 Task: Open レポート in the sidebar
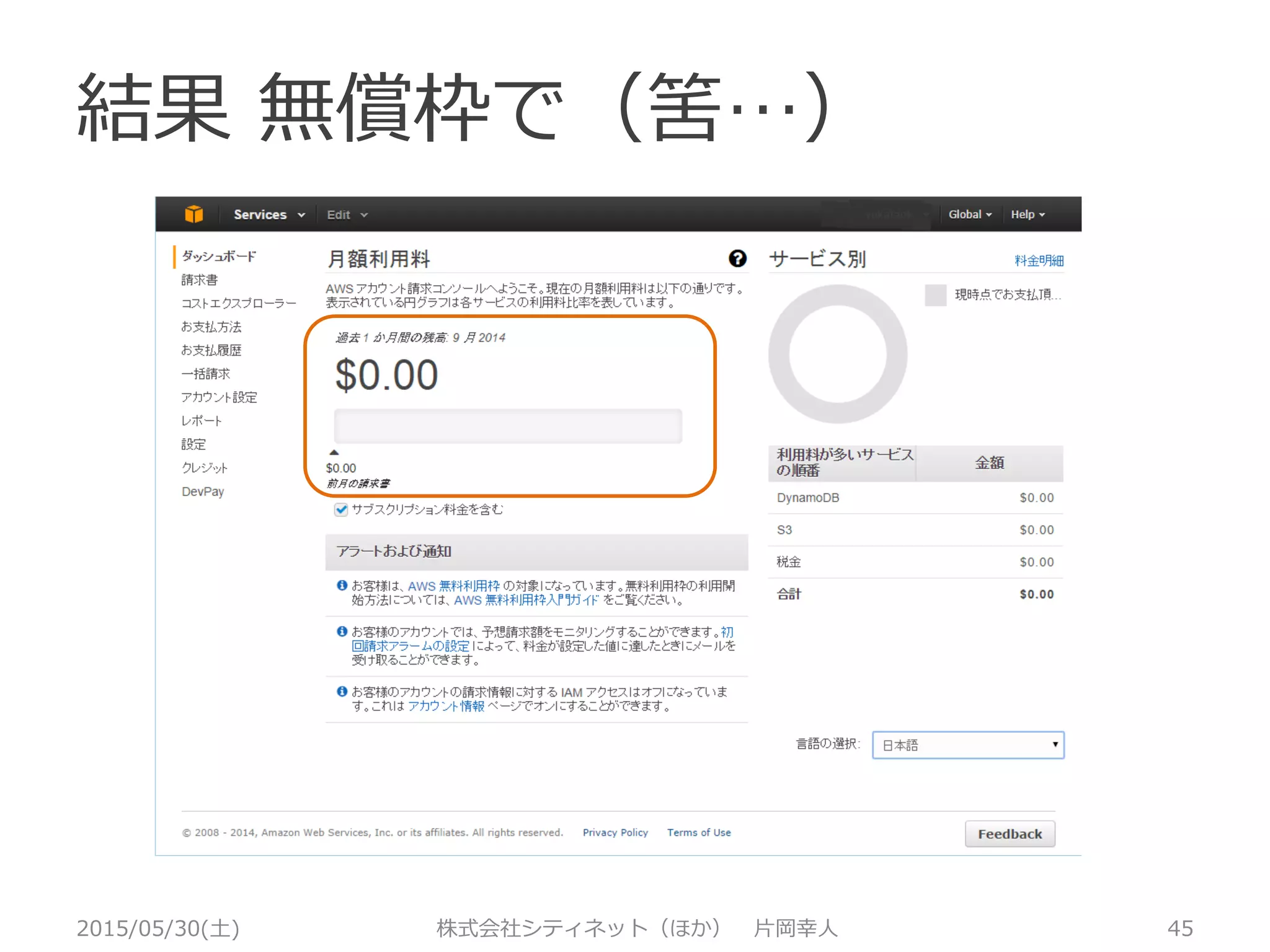pos(202,421)
